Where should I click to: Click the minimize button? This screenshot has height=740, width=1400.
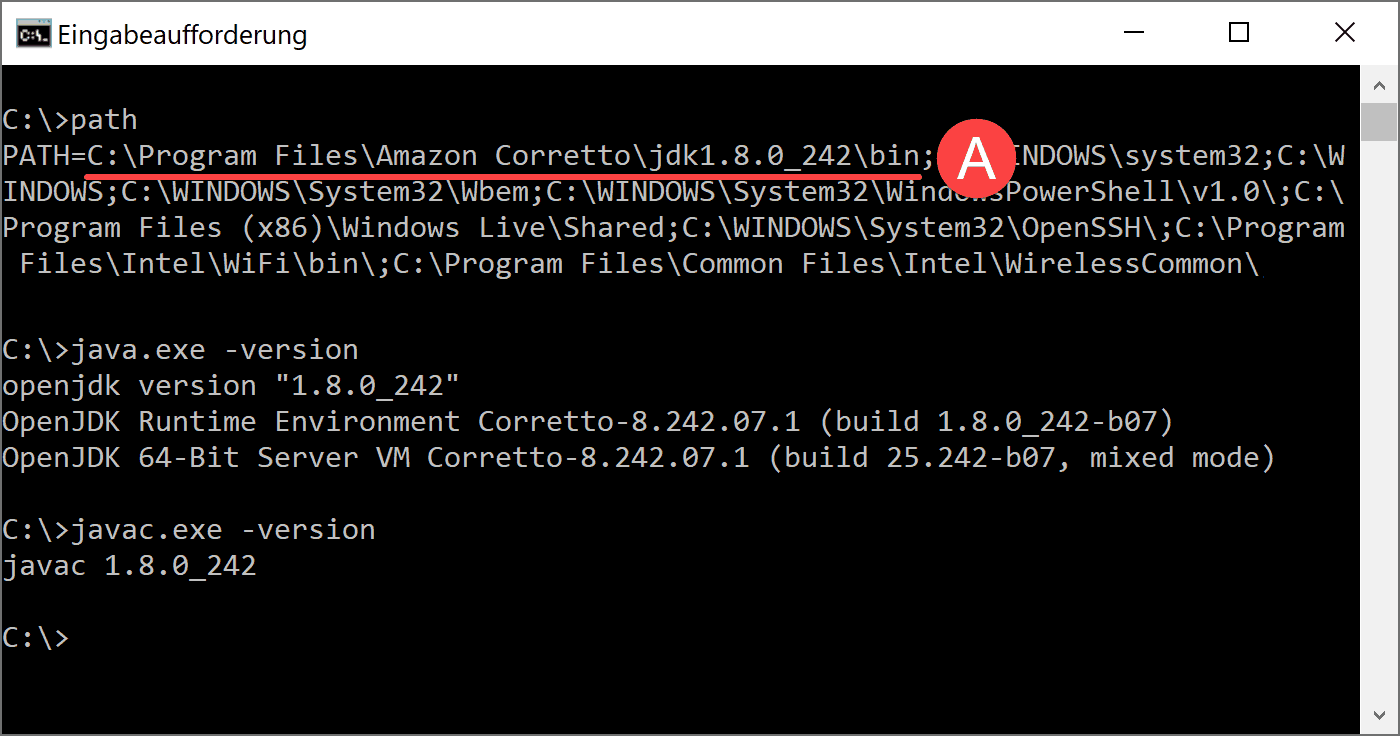pos(1133,32)
